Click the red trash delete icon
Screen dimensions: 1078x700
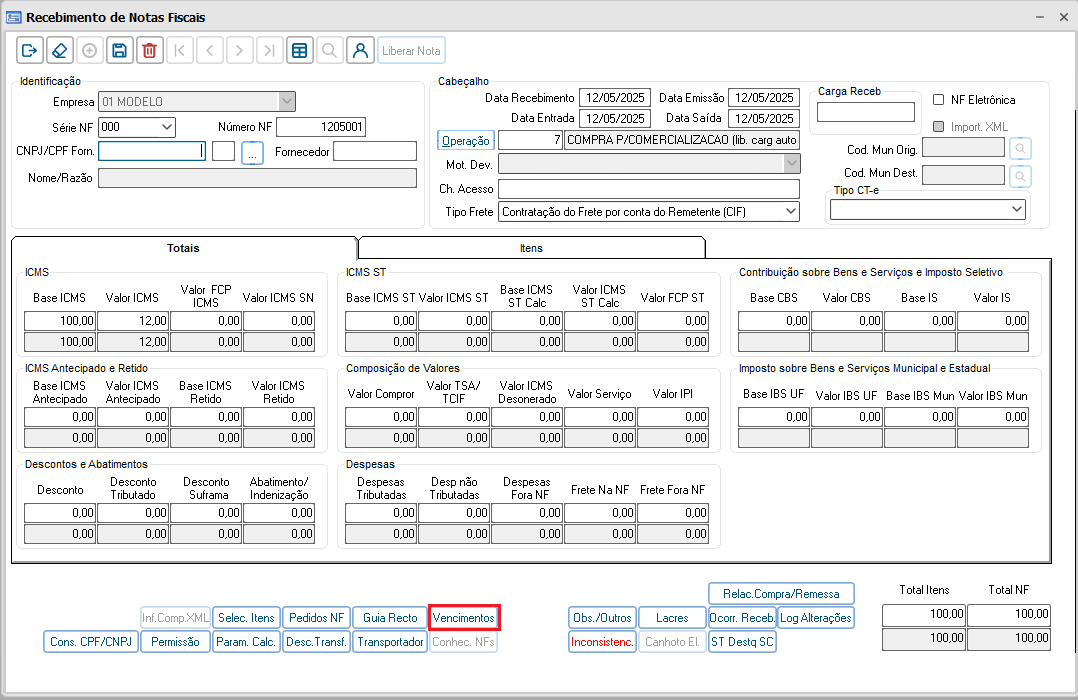(x=149, y=51)
